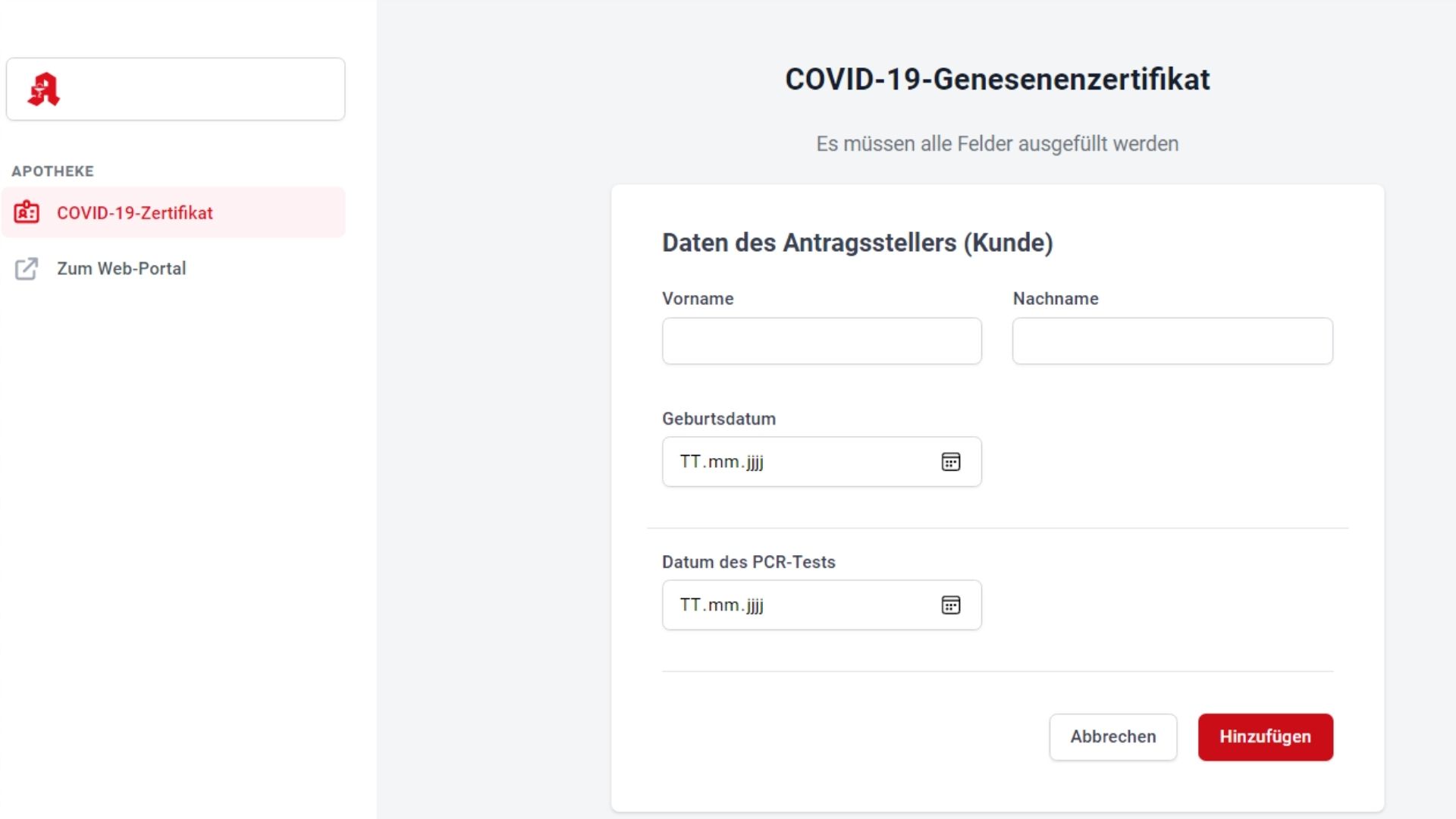Select the COVID-19-Zertifikat sidebar entry
1456x819 pixels.
(135, 213)
